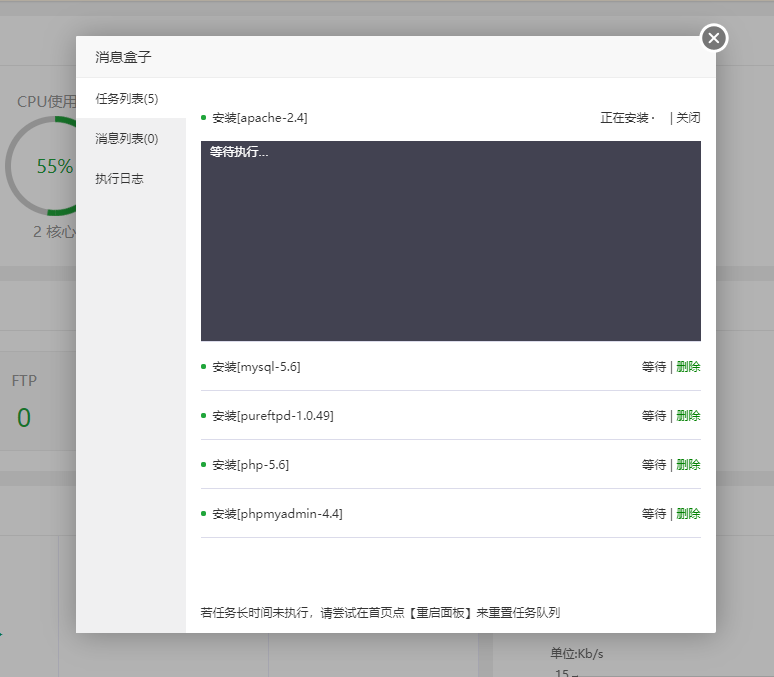Select the 安装[mysql-5.6] task row

451,367
